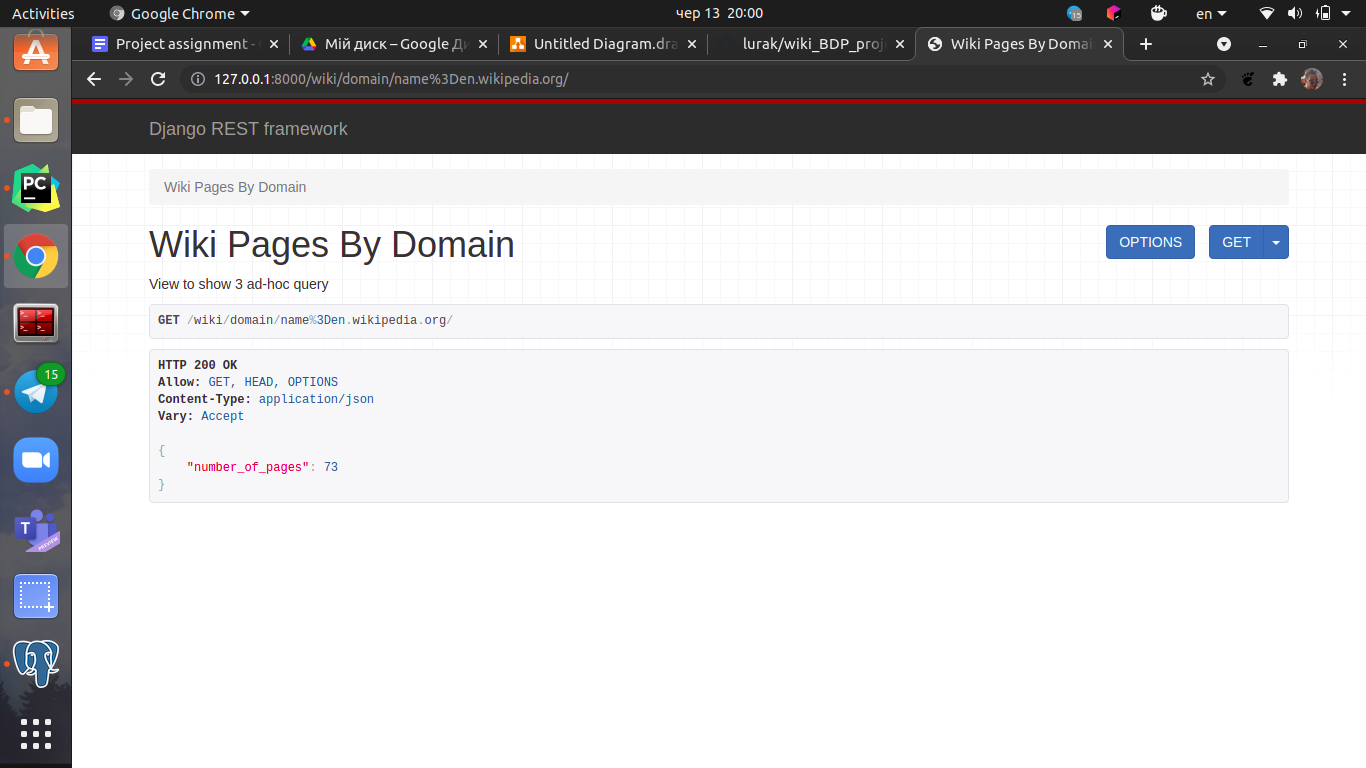Open the Chrome profile avatar

(1311, 79)
